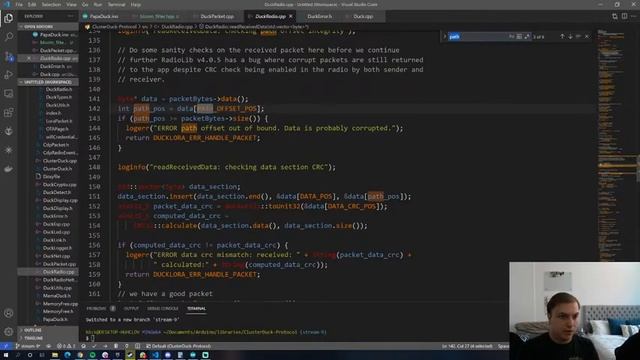
Task: Open the Search view in activity bar
Action: pyautogui.click(x=9, y=37)
